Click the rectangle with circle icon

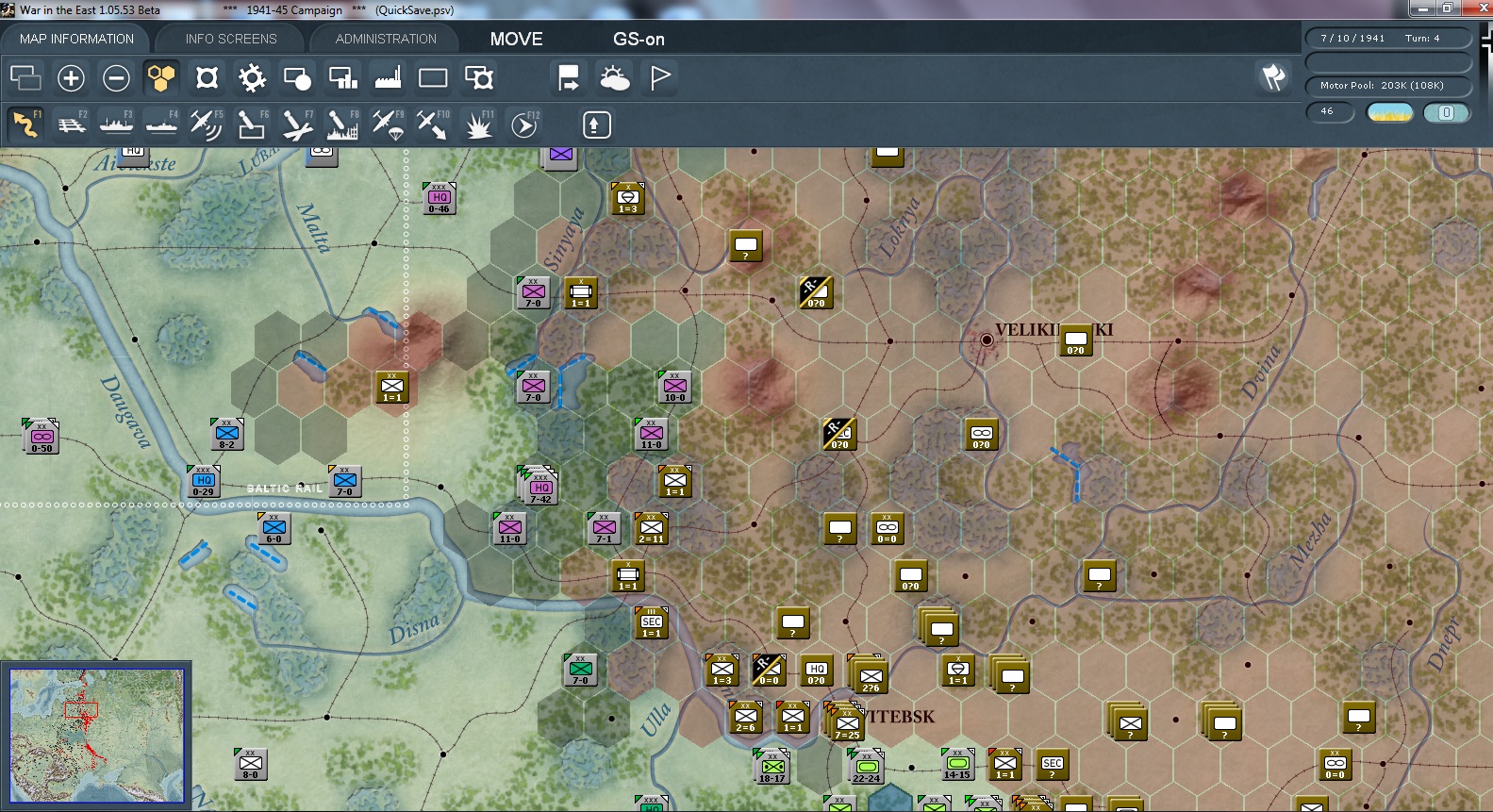[297, 77]
